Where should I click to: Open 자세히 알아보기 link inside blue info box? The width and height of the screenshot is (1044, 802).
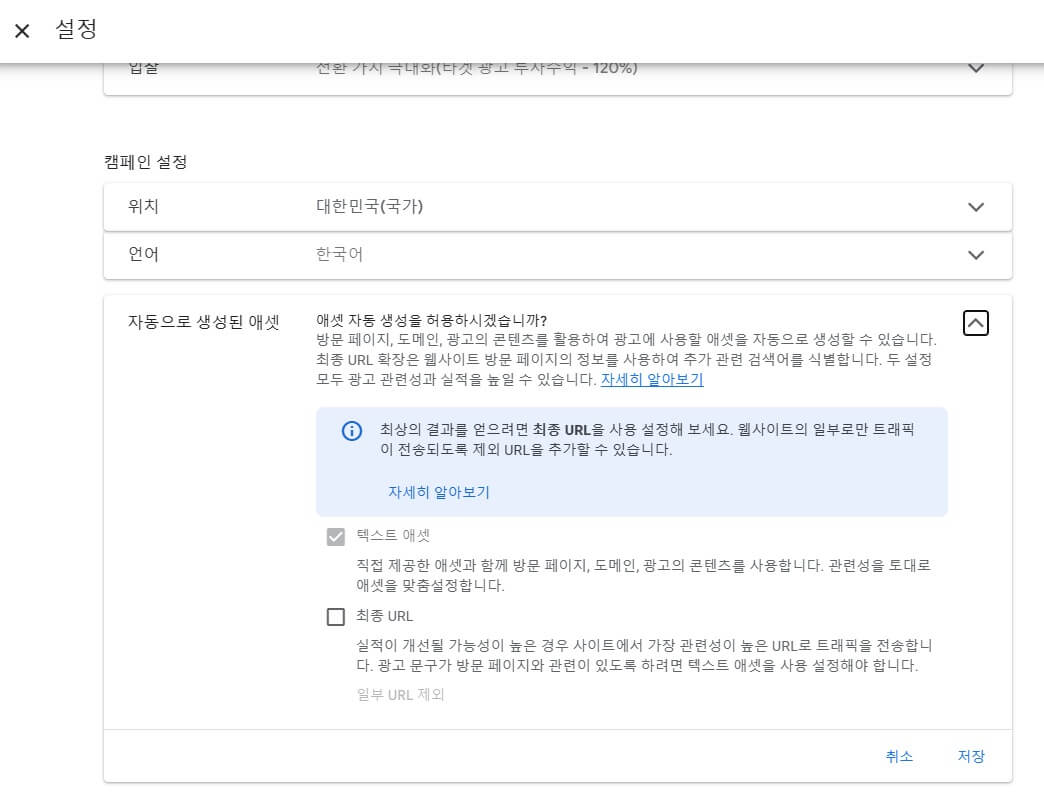(x=439, y=492)
